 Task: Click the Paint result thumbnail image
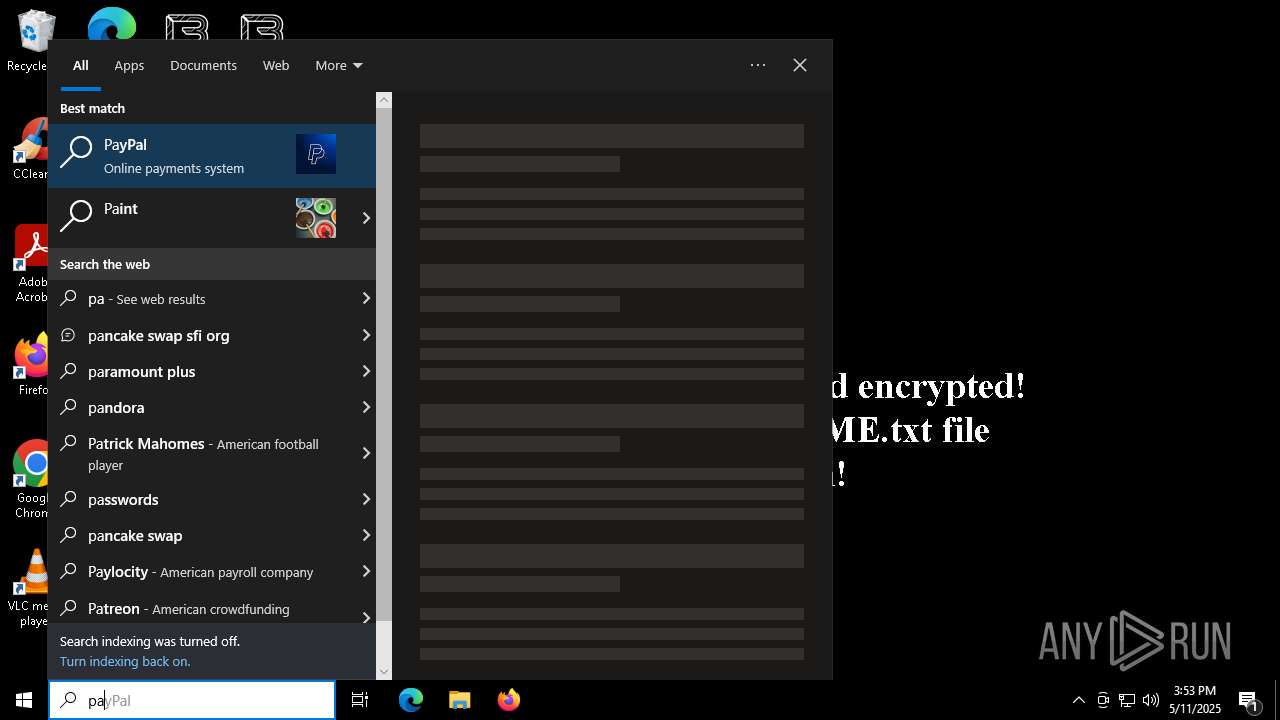click(316, 218)
